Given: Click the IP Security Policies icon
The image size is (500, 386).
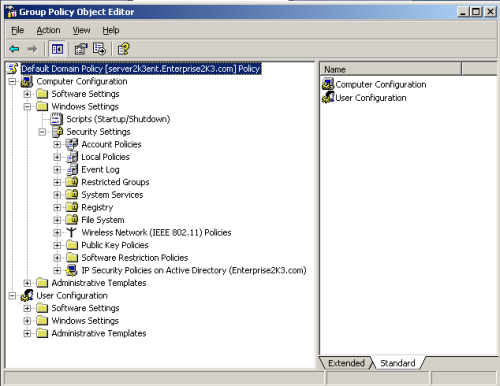Looking at the screenshot, I should 71,270.
